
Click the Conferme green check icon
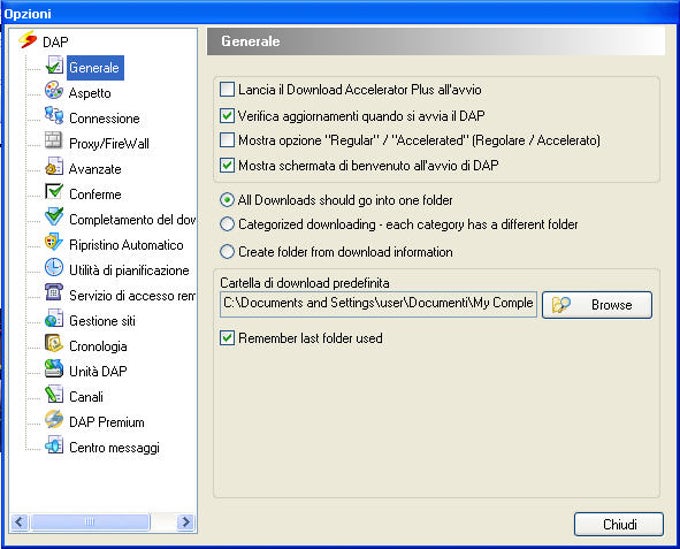pyautogui.click(x=54, y=192)
